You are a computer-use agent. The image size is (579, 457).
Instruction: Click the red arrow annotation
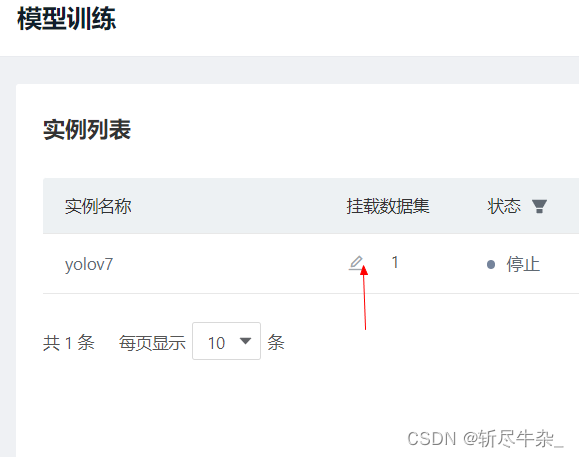click(364, 298)
